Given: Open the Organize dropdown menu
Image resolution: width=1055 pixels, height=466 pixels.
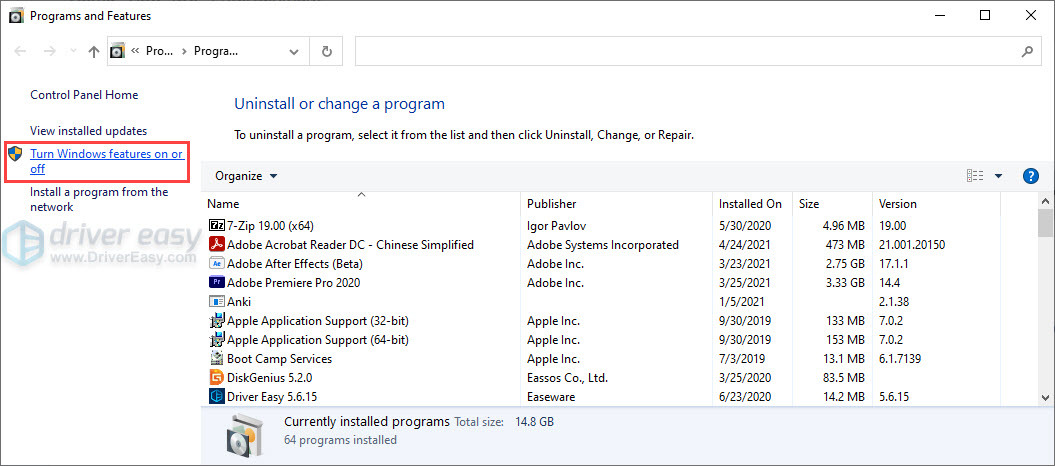Looking at the screenshot, I should click(246, 176).
